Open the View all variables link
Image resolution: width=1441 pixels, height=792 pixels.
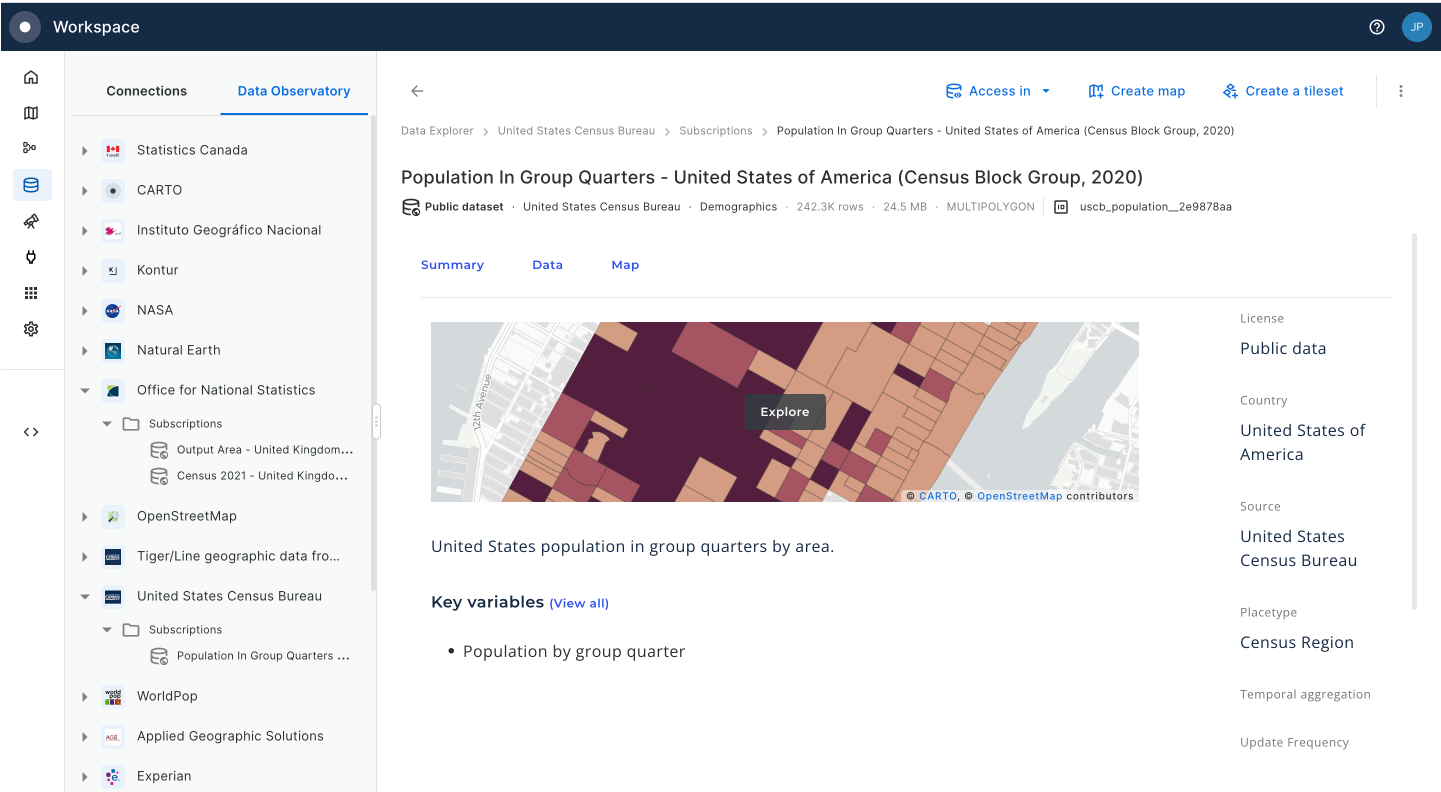click(x=579, y=603)
